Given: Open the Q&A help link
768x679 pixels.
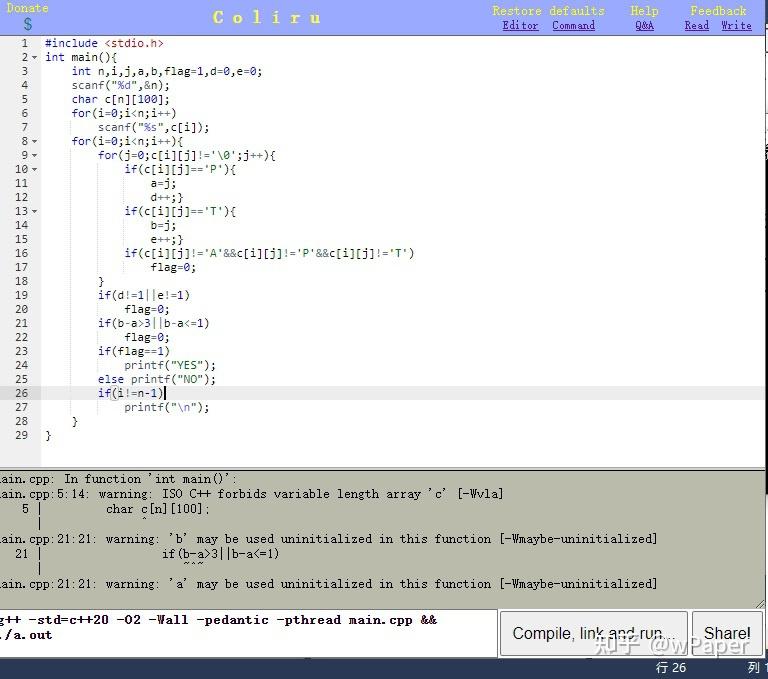Looking at the screenshot, I should [644, 25].
